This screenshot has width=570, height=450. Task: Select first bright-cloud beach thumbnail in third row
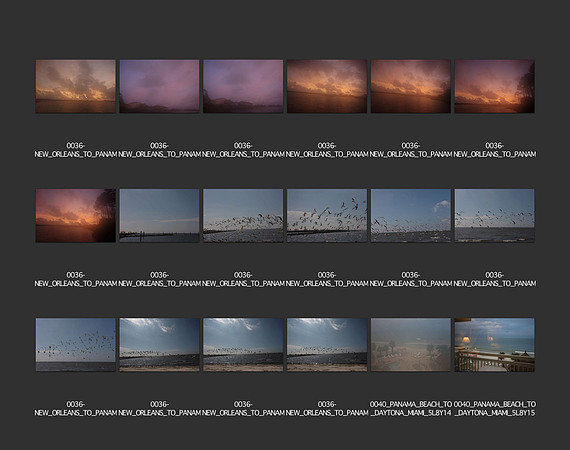pos(160,345)
